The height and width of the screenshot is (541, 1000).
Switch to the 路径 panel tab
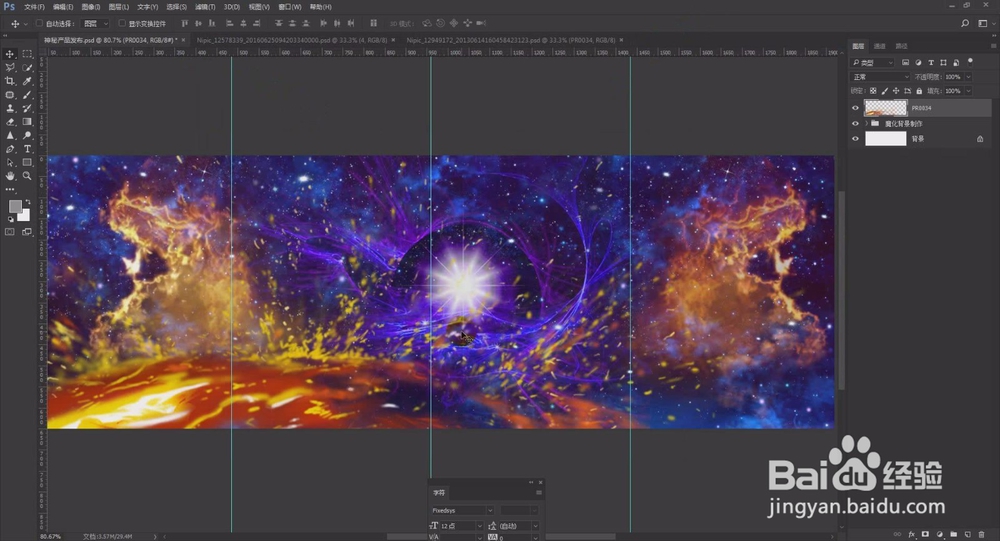tap(901, 46)
